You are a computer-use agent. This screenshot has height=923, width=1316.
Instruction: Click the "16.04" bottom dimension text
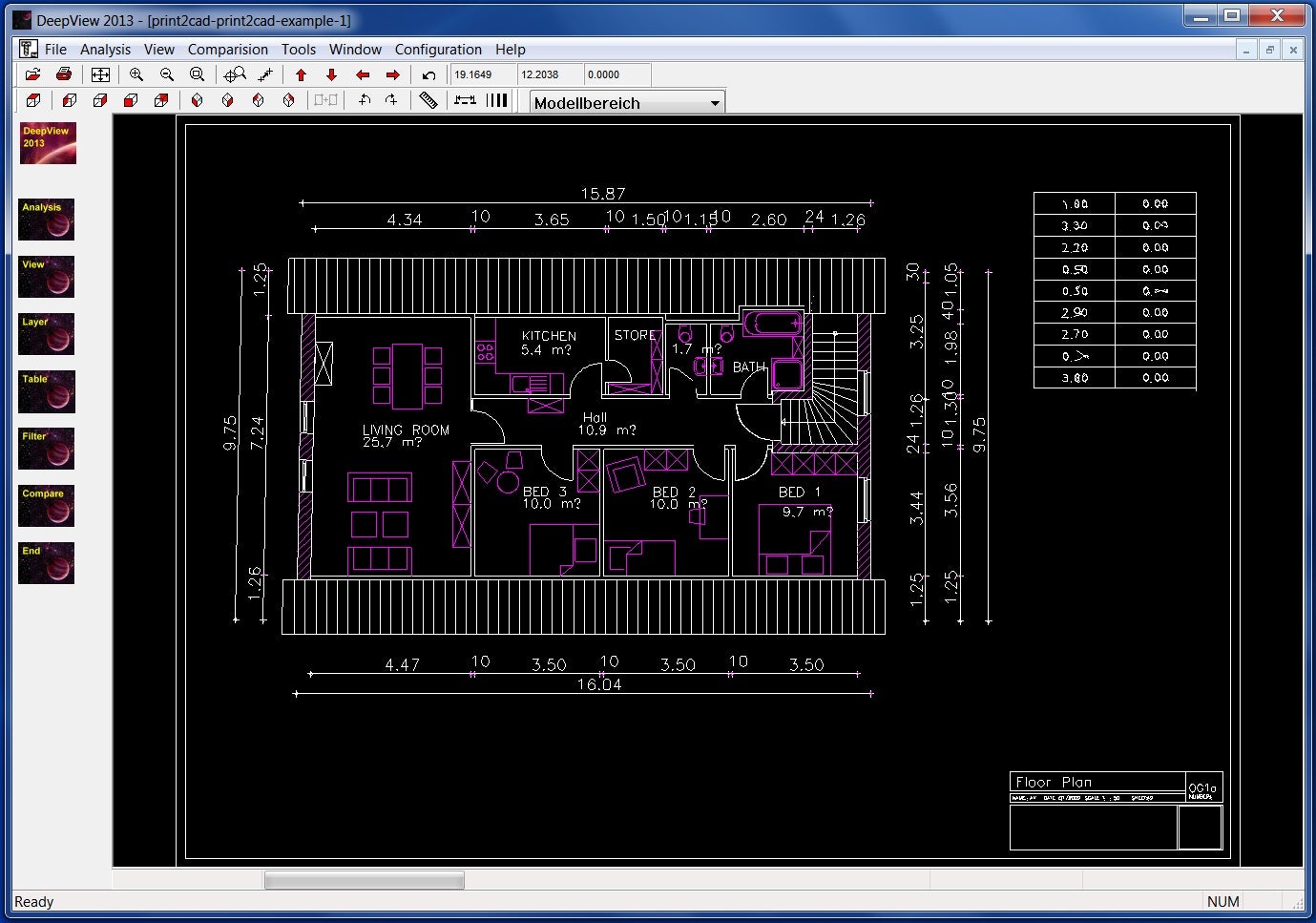[x=599, y=684]
